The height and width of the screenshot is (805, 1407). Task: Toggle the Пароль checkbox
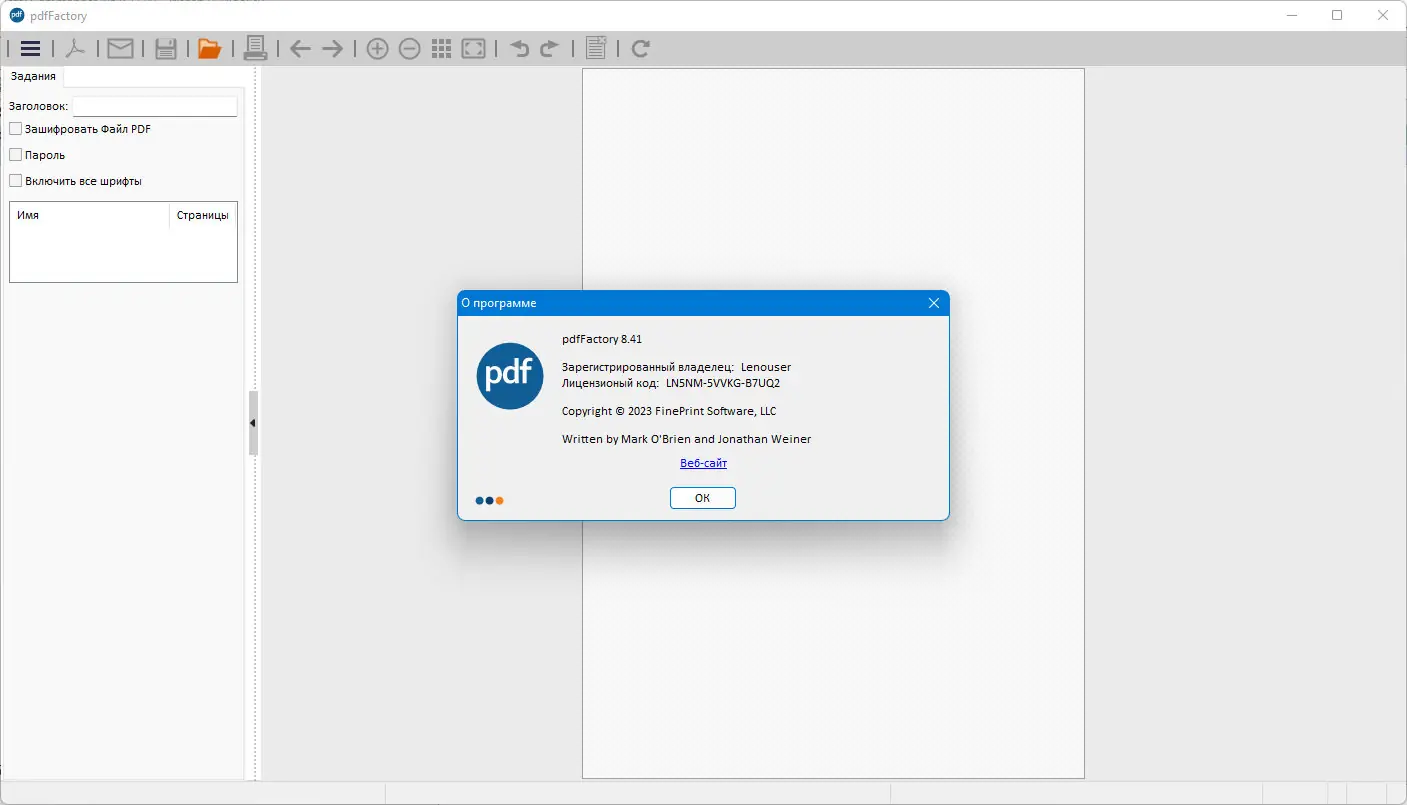click(x=15, y=155)
